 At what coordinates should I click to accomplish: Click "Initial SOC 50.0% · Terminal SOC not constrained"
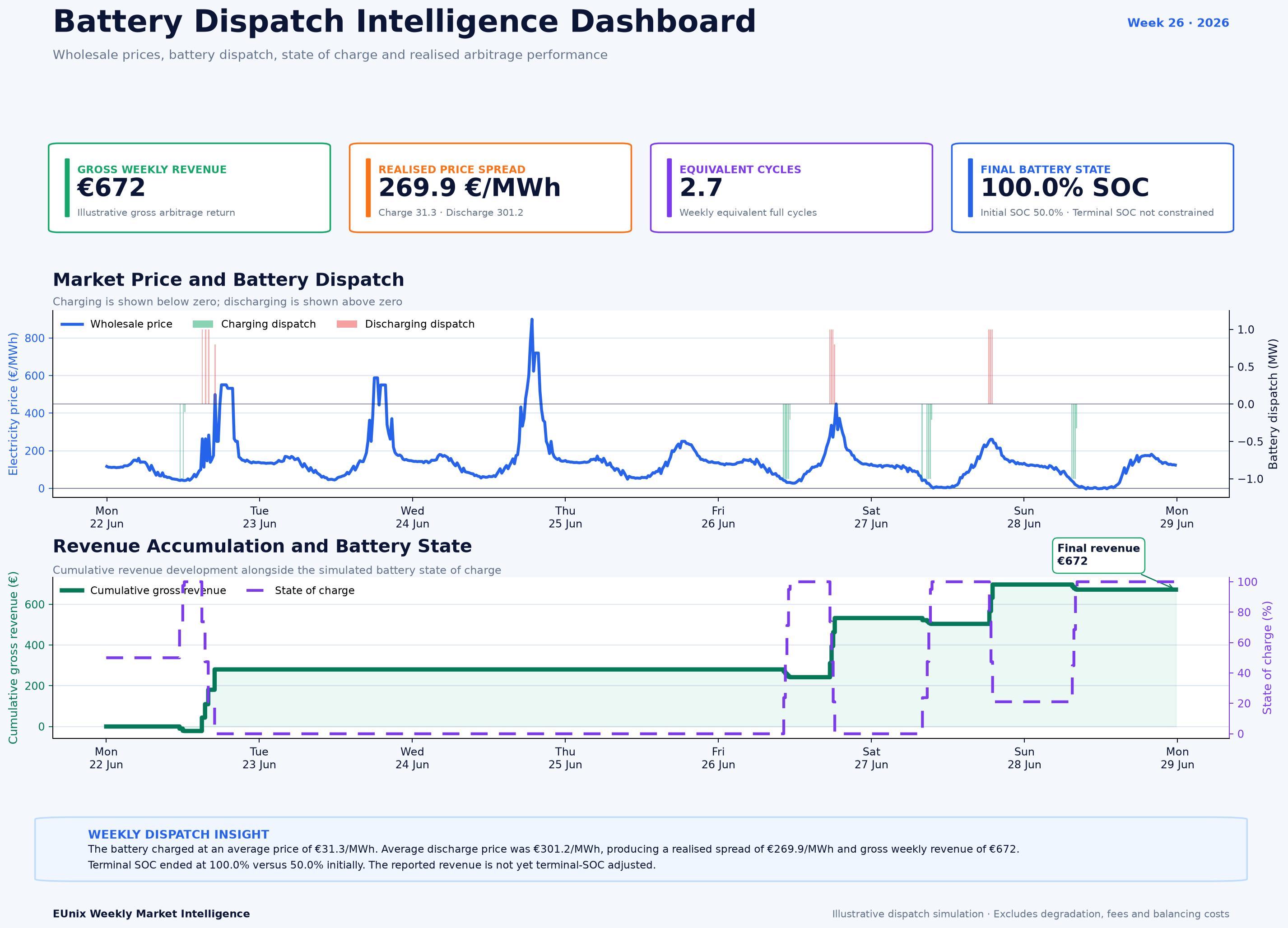click(1097, 213)
